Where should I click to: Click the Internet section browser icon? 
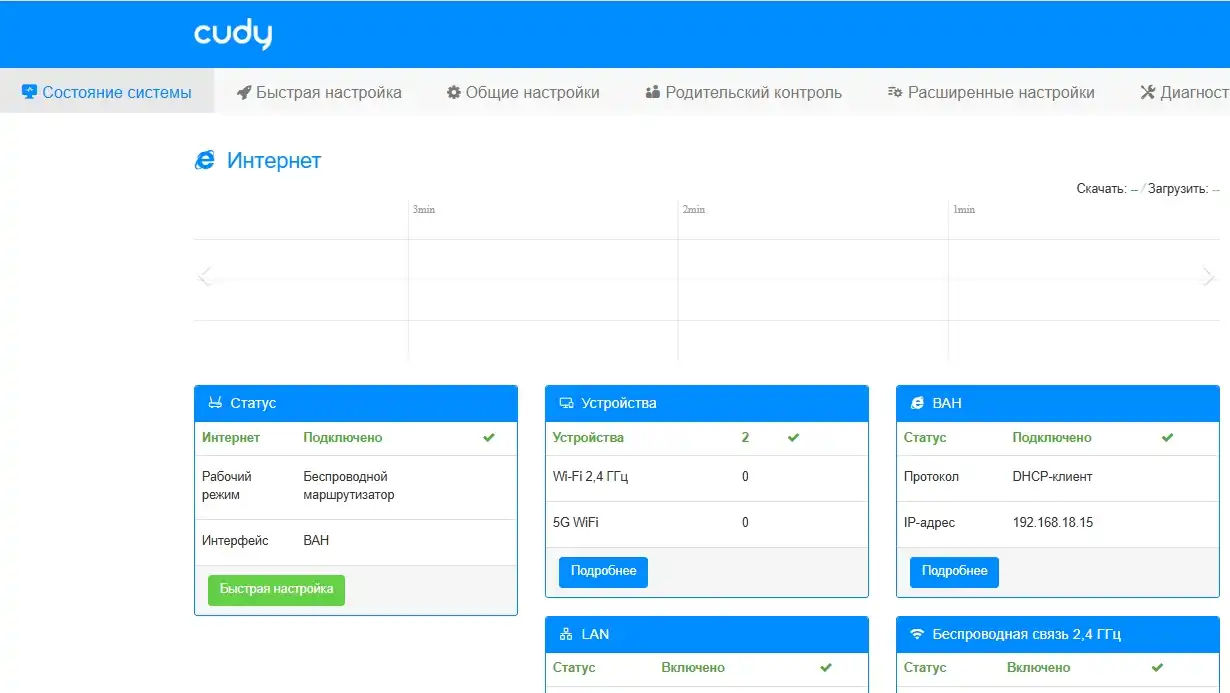coord(205,160)
